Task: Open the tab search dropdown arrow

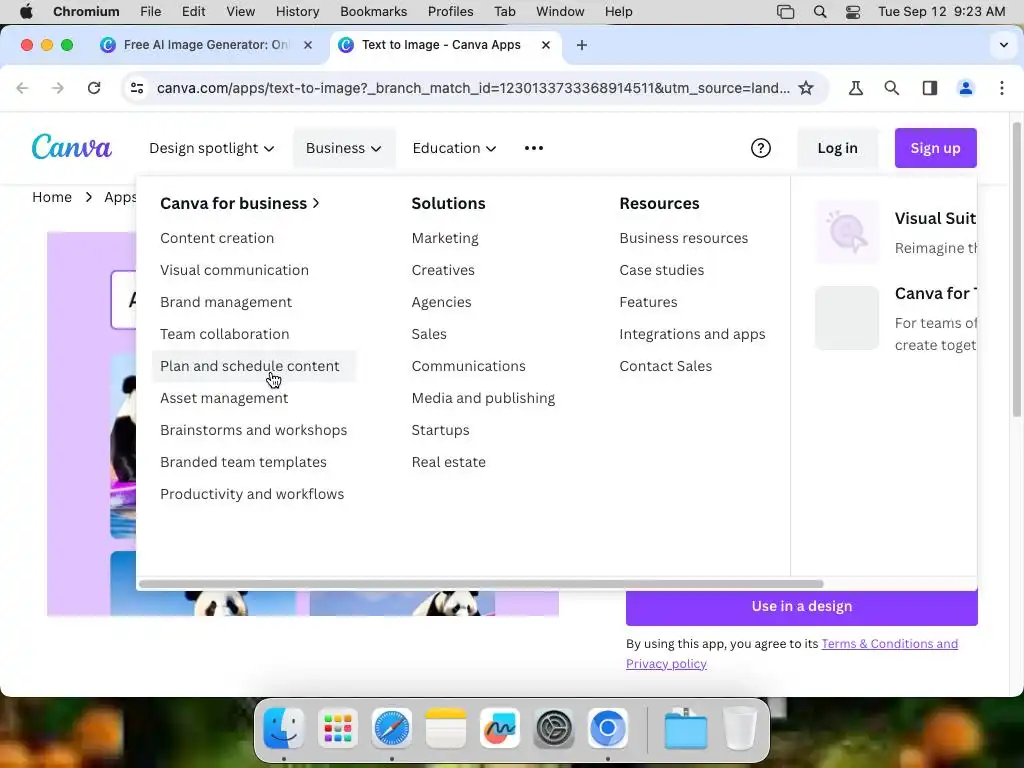Action: [1004, 45]
